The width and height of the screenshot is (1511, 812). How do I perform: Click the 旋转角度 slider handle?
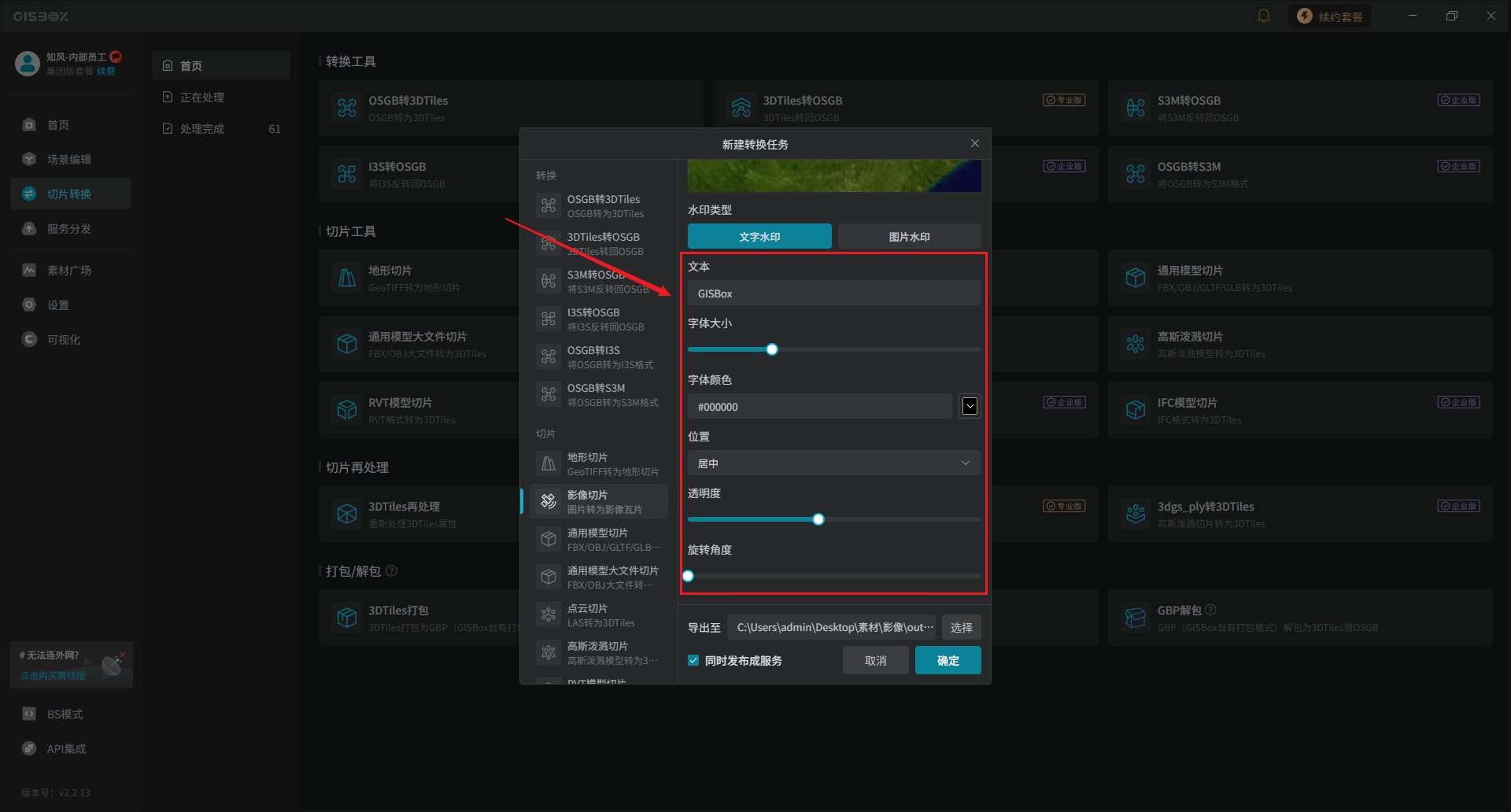point(689,576)
